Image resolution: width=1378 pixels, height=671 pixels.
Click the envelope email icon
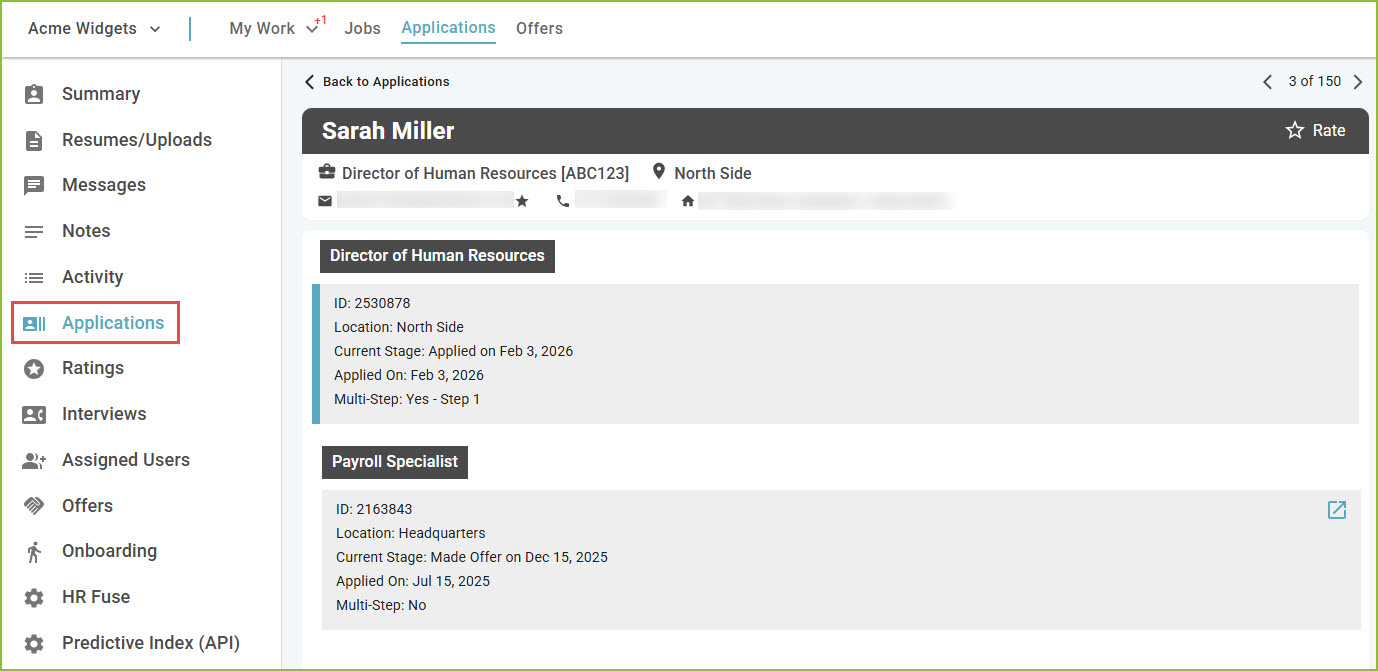click(x=325, y=201)
